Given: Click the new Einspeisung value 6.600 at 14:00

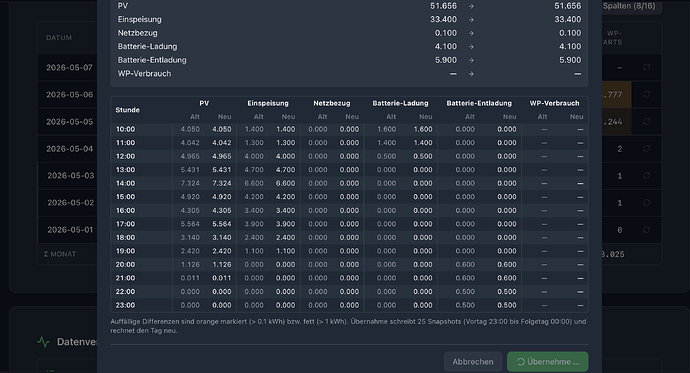Looking at the screenshot, I should pos(286,183).
